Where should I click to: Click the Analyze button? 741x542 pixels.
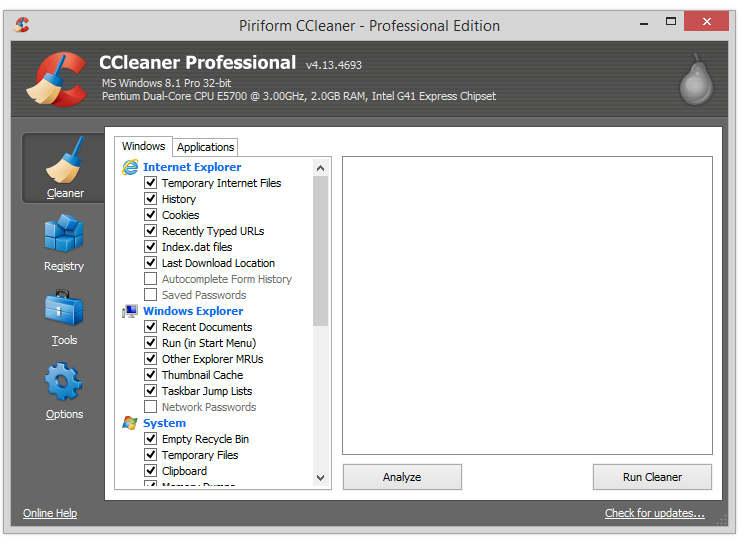click(402, 477)
